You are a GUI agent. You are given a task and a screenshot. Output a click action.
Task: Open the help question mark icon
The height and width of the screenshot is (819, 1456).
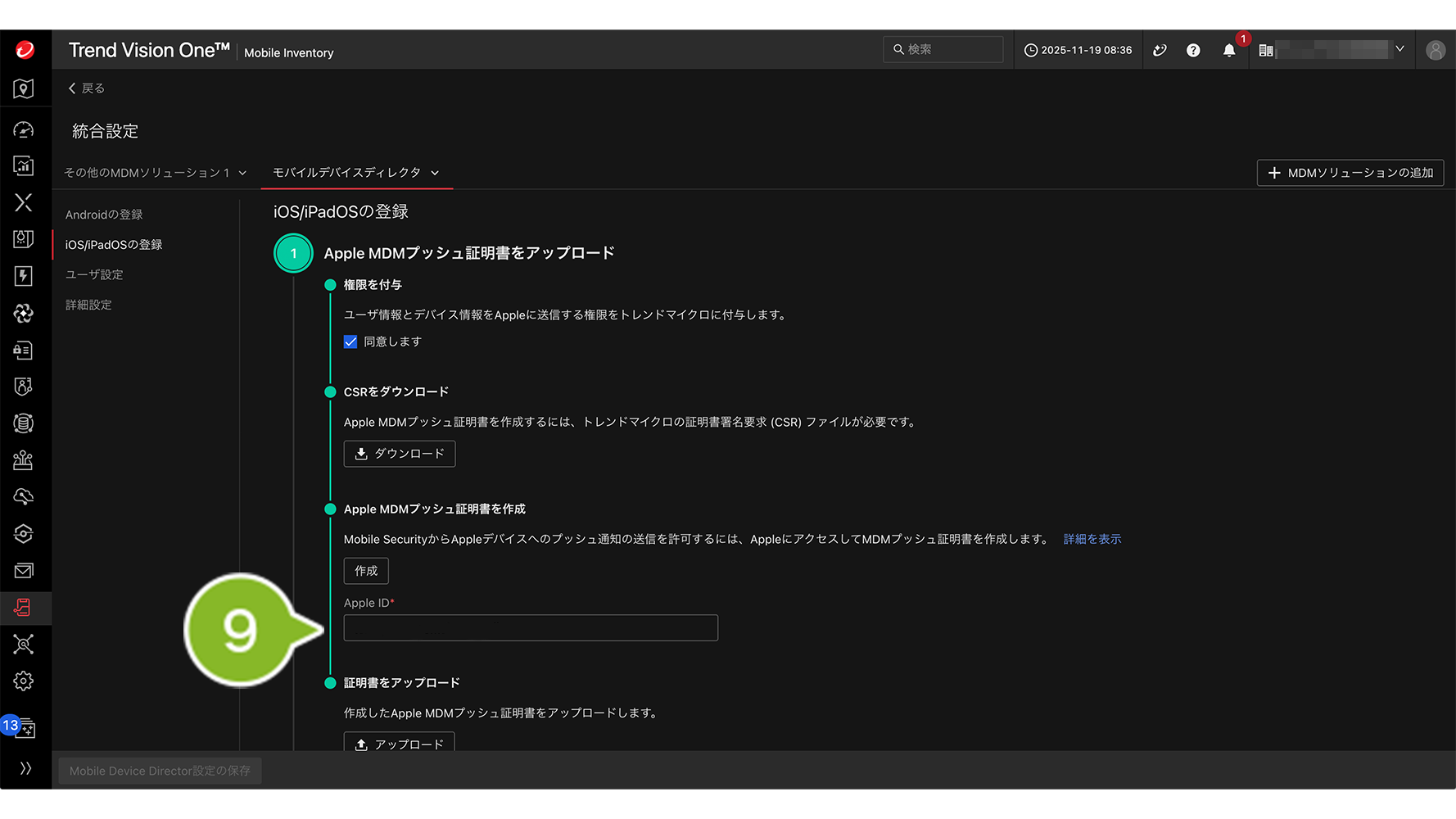coord(1193,51)
